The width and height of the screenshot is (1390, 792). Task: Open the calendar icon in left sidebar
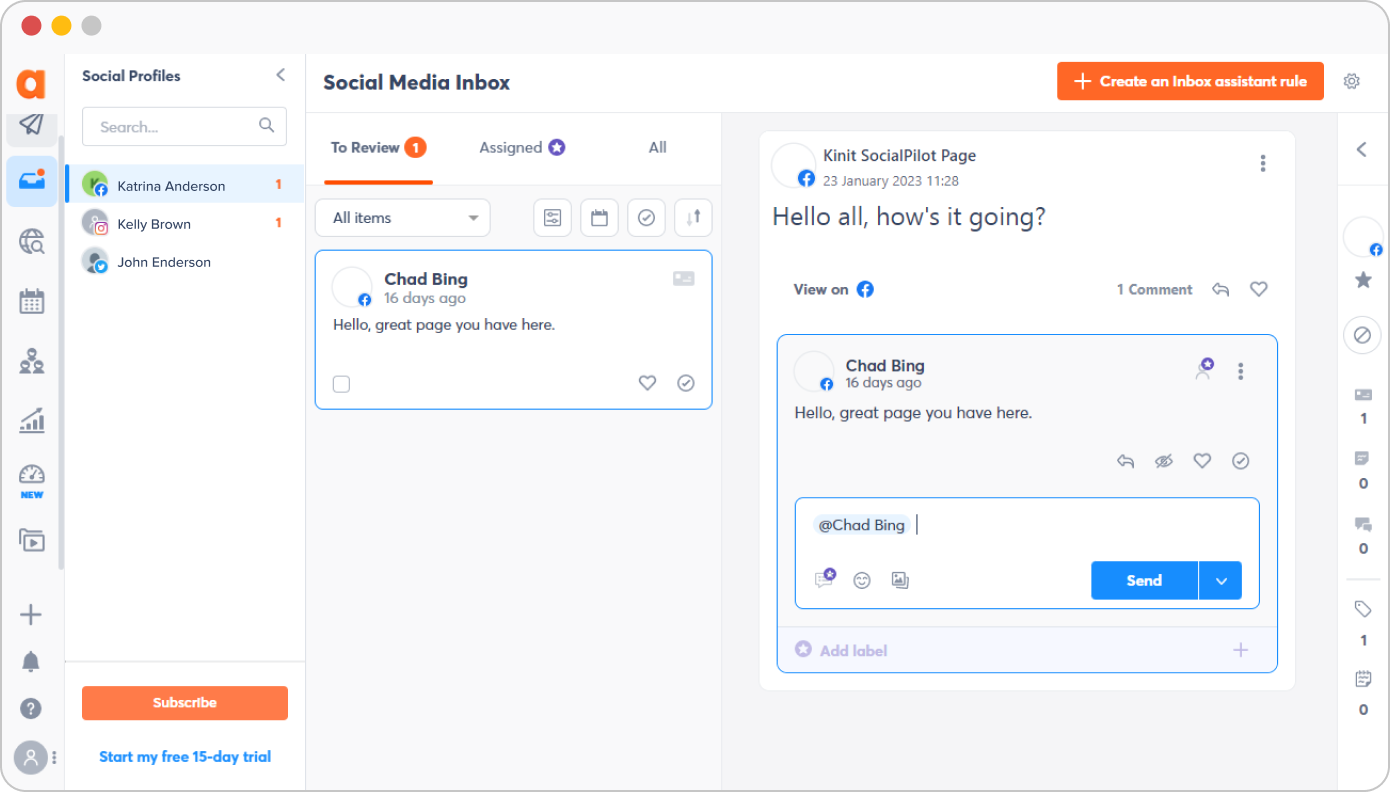31,301
